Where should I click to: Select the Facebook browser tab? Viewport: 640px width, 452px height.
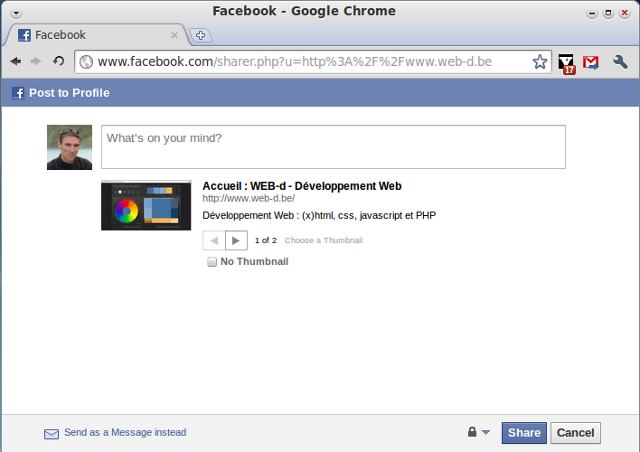pyautogui.click(x=96, y=35)
